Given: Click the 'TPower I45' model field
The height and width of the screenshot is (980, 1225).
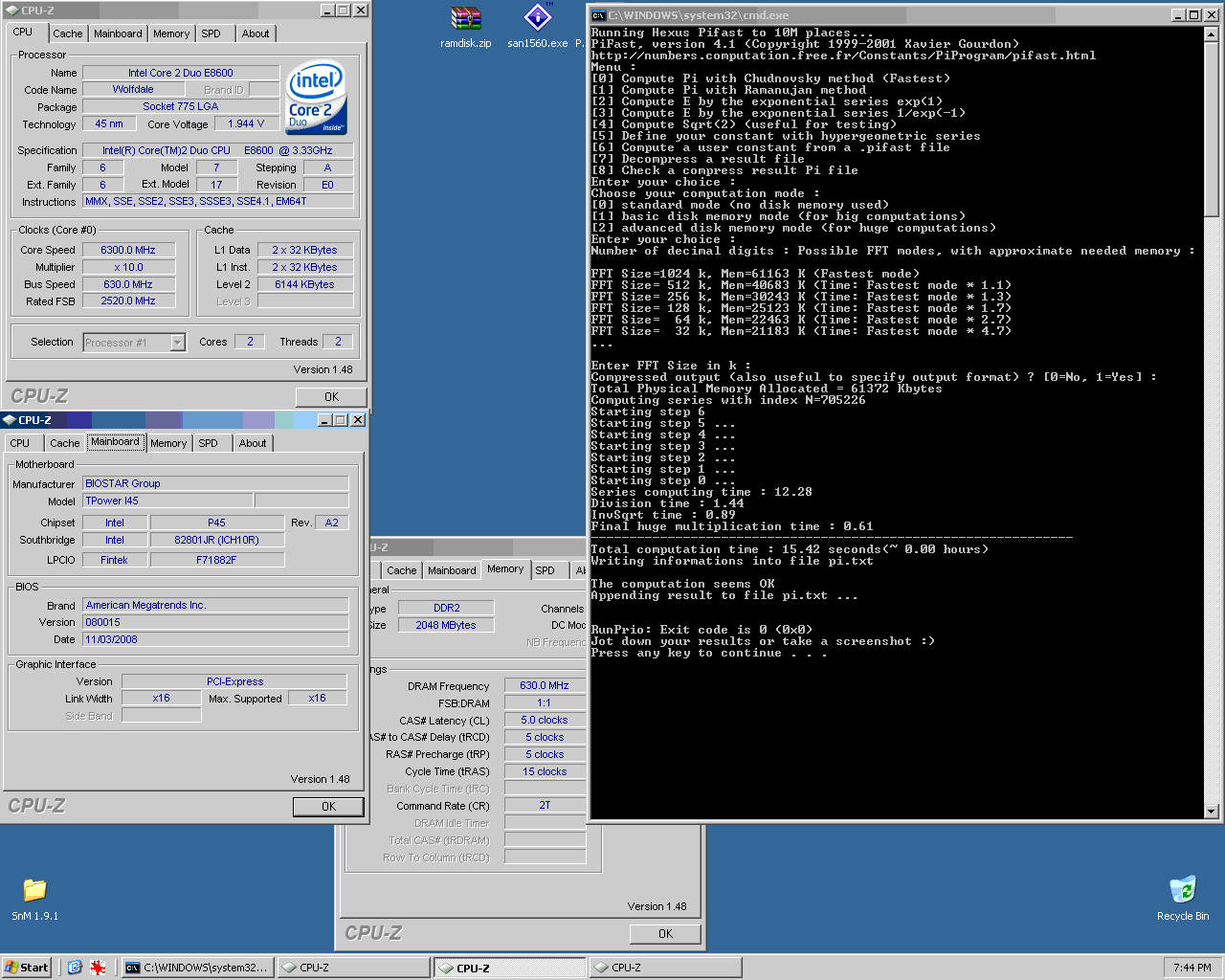Looking at the screenshot, I should tap(167, 501).
